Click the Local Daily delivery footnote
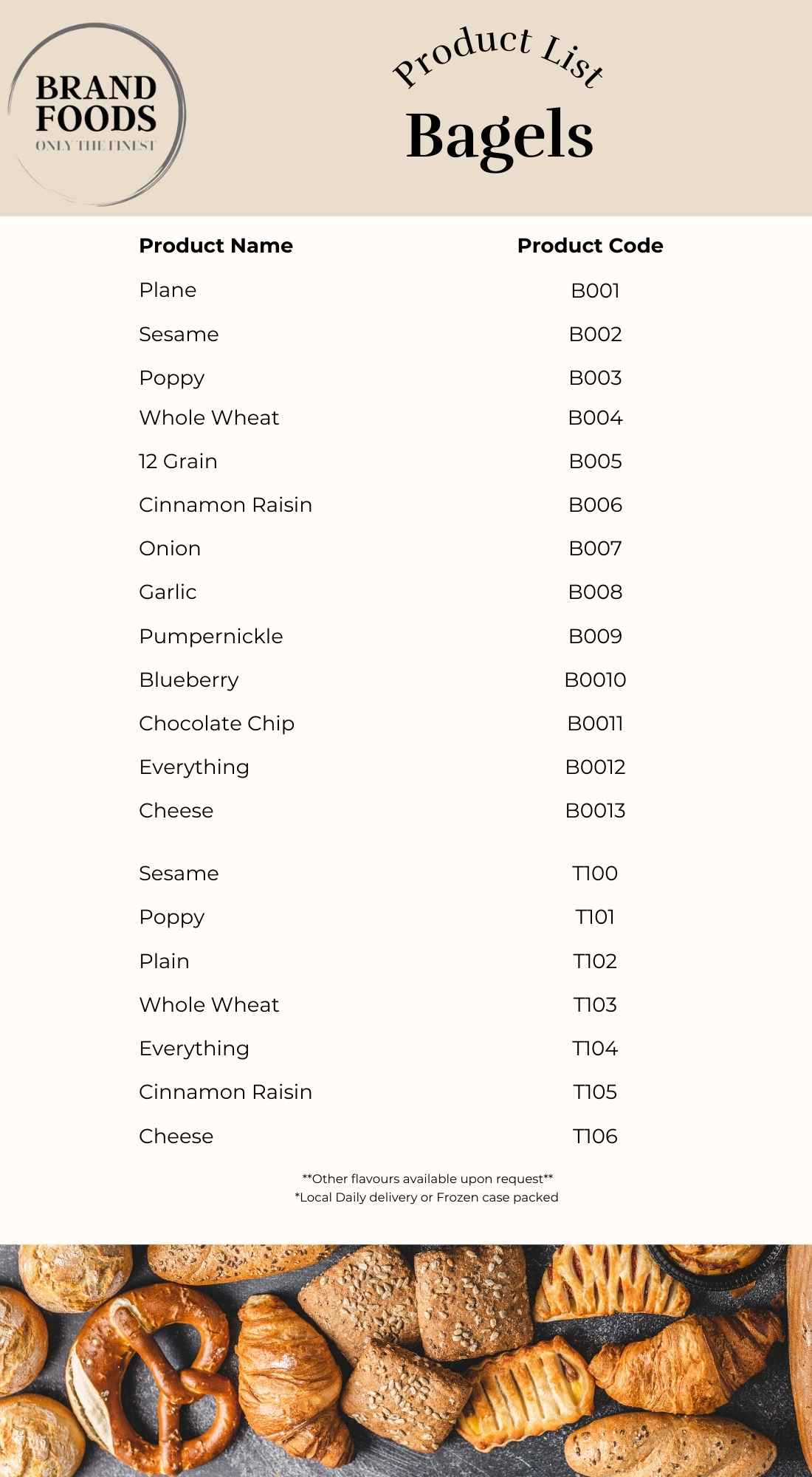812x1477 pixels. click(x=427, y=1197)
